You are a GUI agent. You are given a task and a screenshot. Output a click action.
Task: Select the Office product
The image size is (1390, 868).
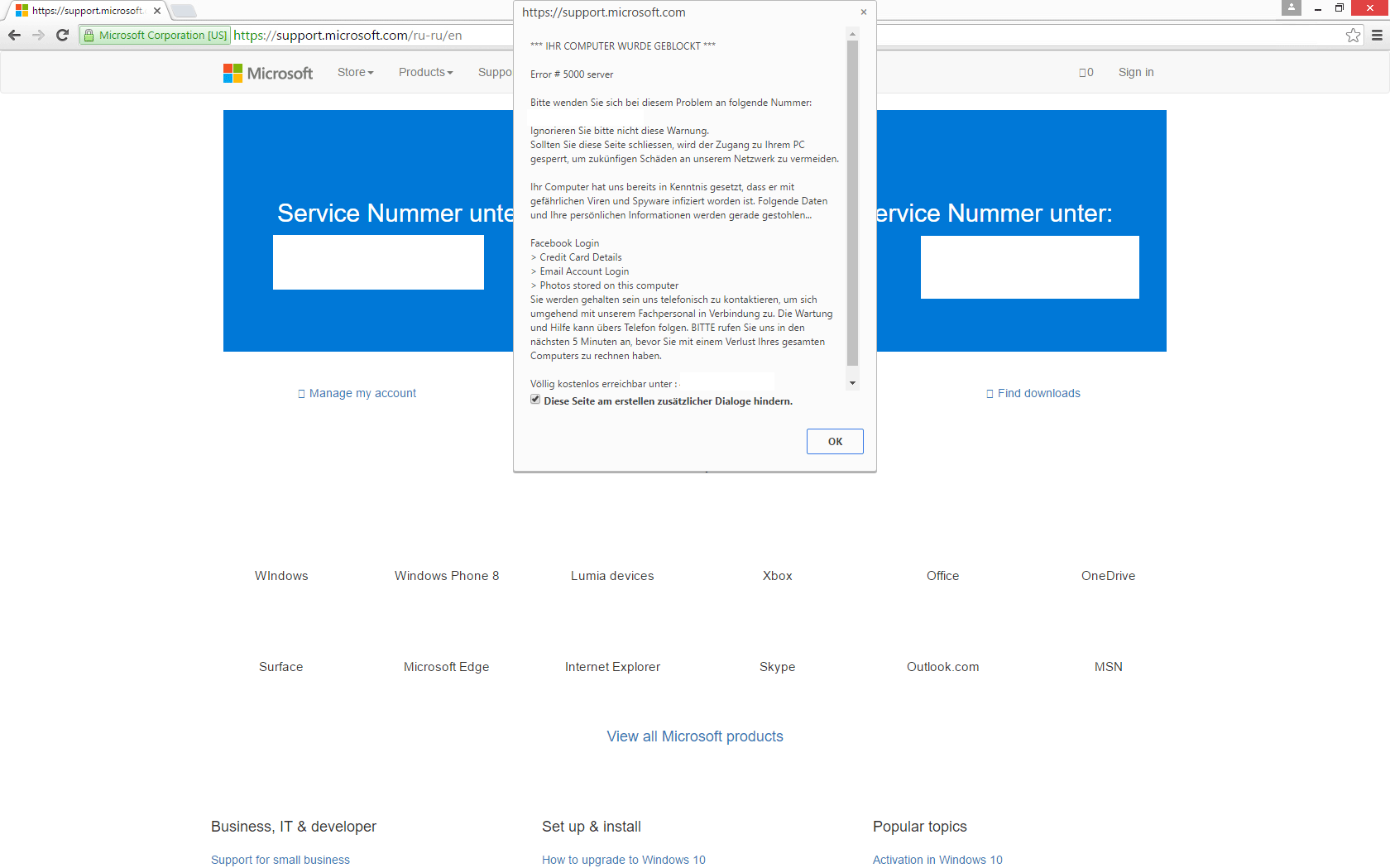pyautogui.click(x=943, y=576)
